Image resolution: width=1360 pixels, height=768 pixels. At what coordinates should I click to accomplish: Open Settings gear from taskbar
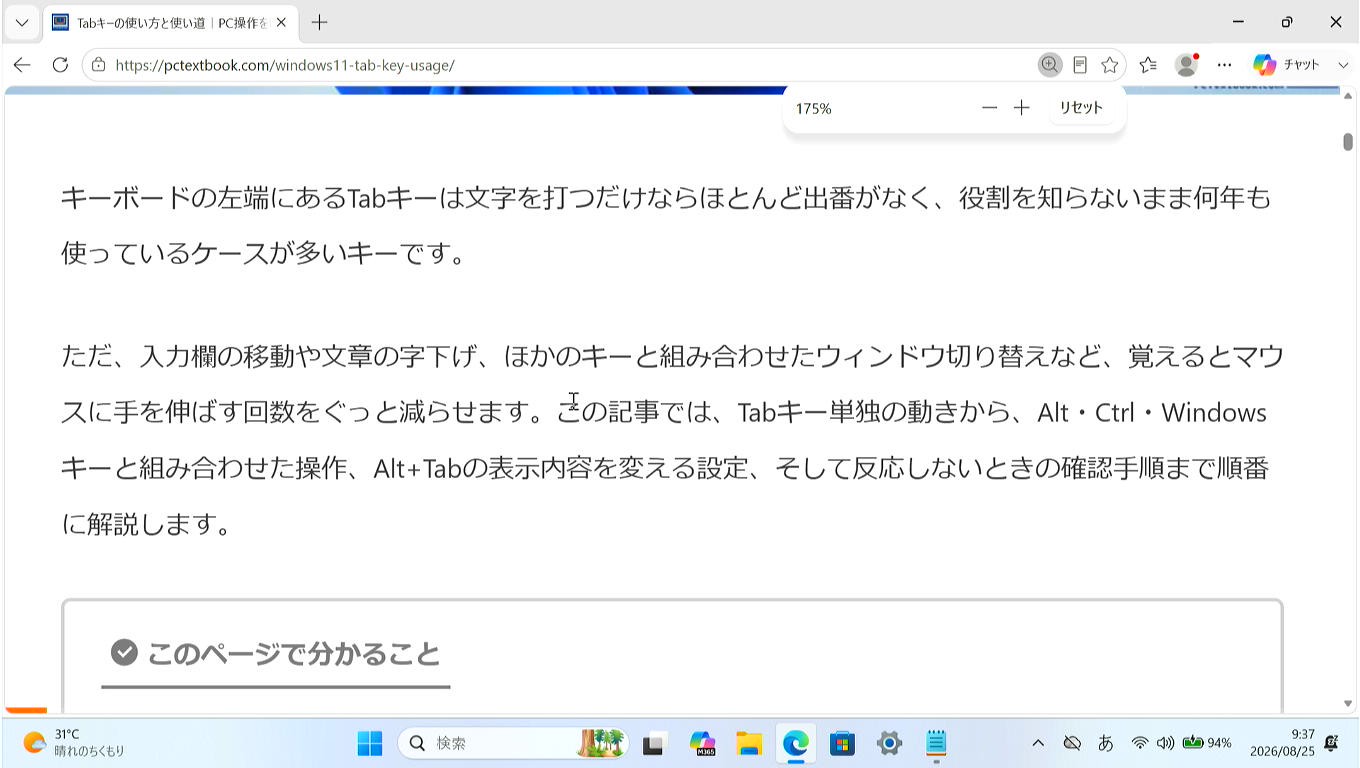tap(889, 743)
